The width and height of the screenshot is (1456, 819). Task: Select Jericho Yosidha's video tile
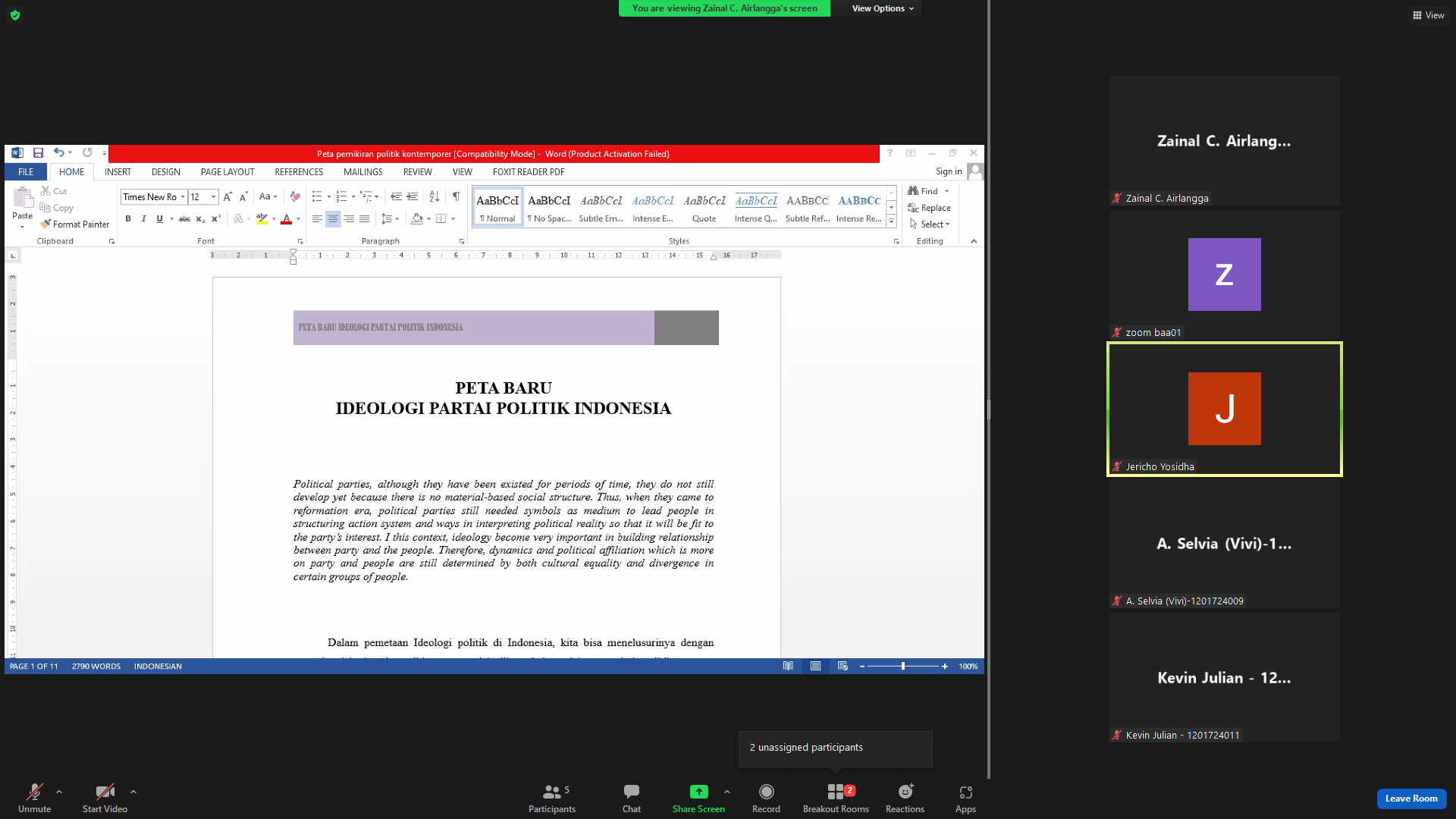[x=1224, y=409]
